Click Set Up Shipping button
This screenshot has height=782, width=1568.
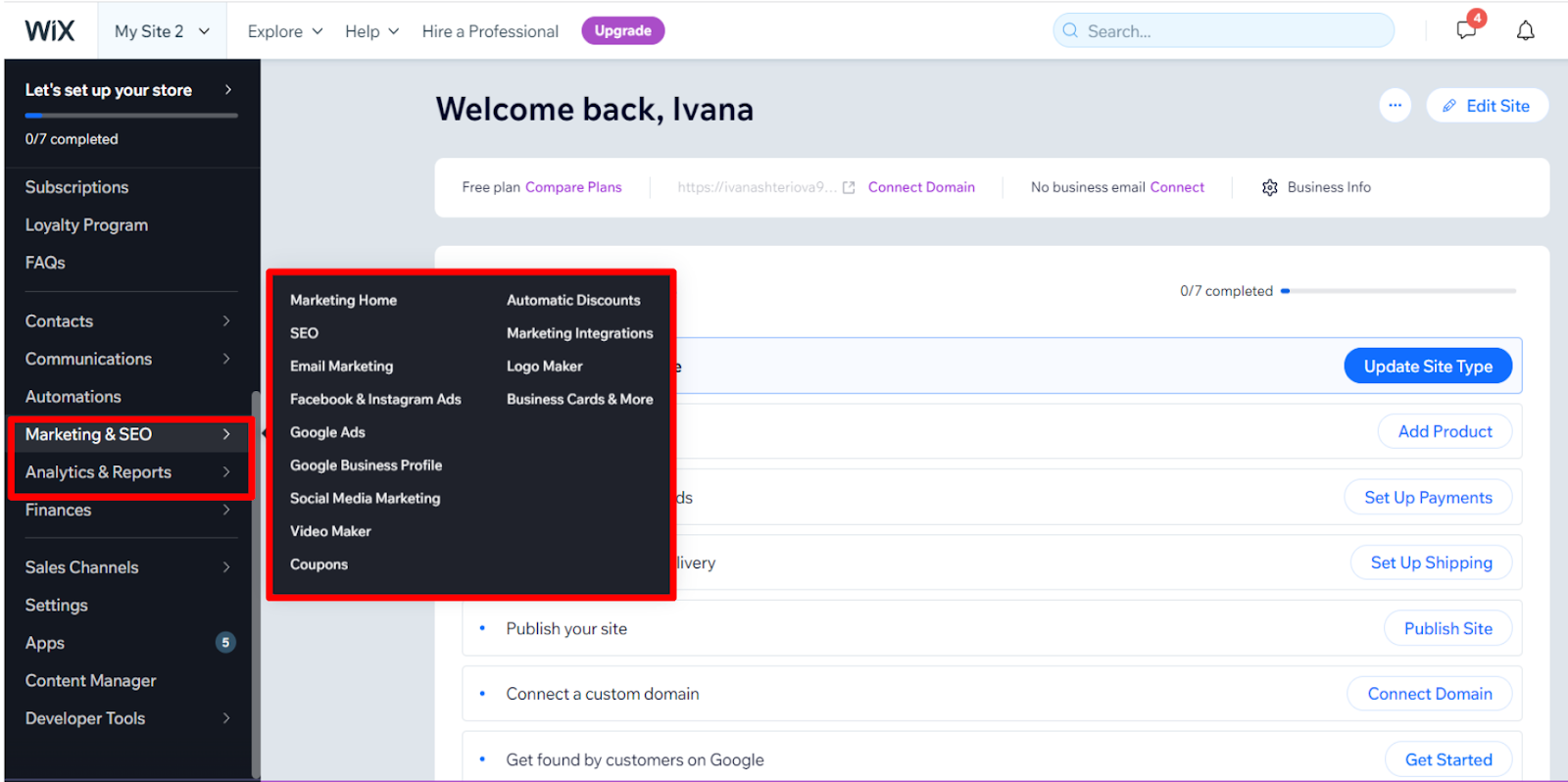[x=1431, y=562]
